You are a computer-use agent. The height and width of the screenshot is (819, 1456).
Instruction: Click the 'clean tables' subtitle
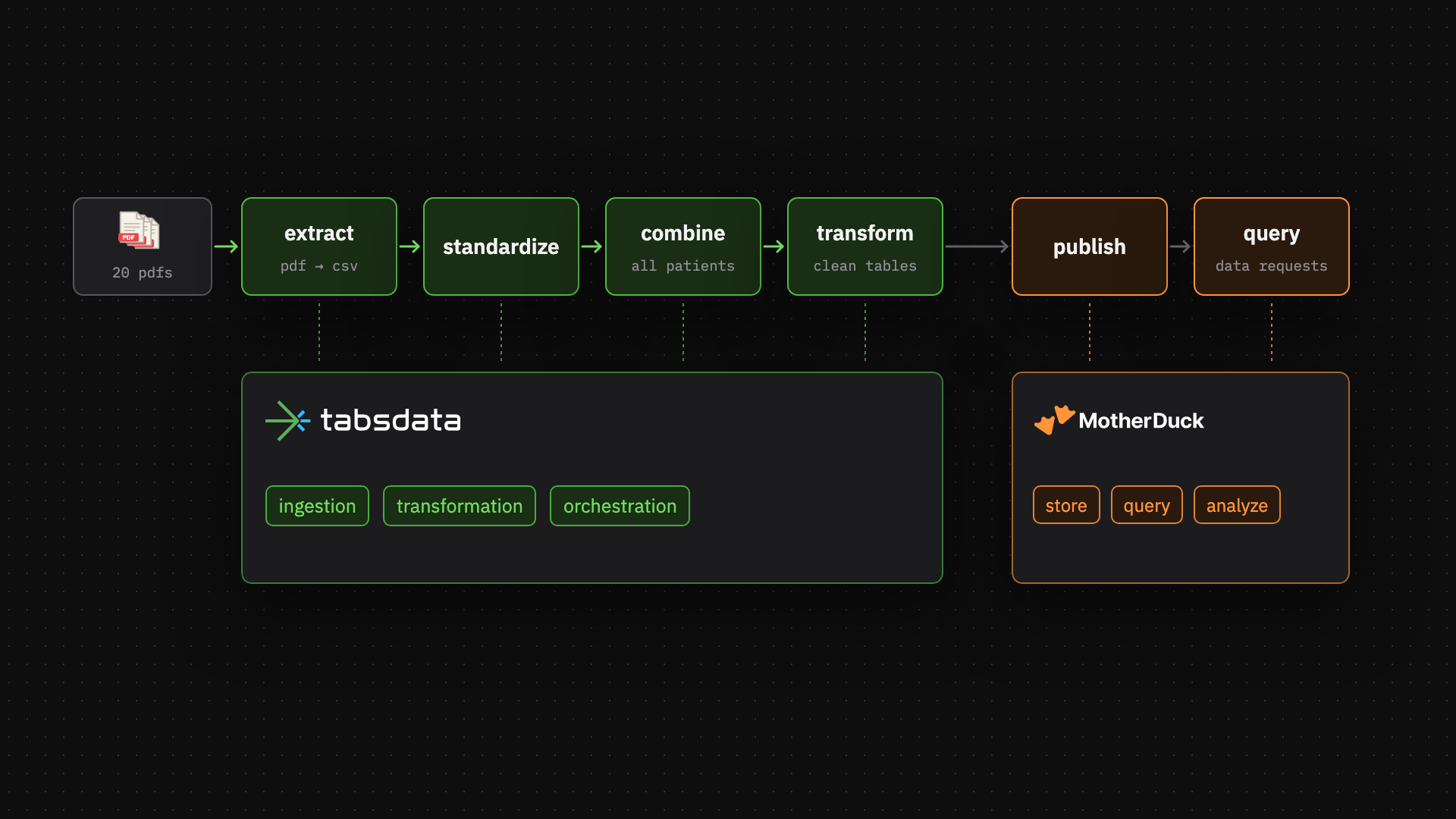[x=865, y=266]
